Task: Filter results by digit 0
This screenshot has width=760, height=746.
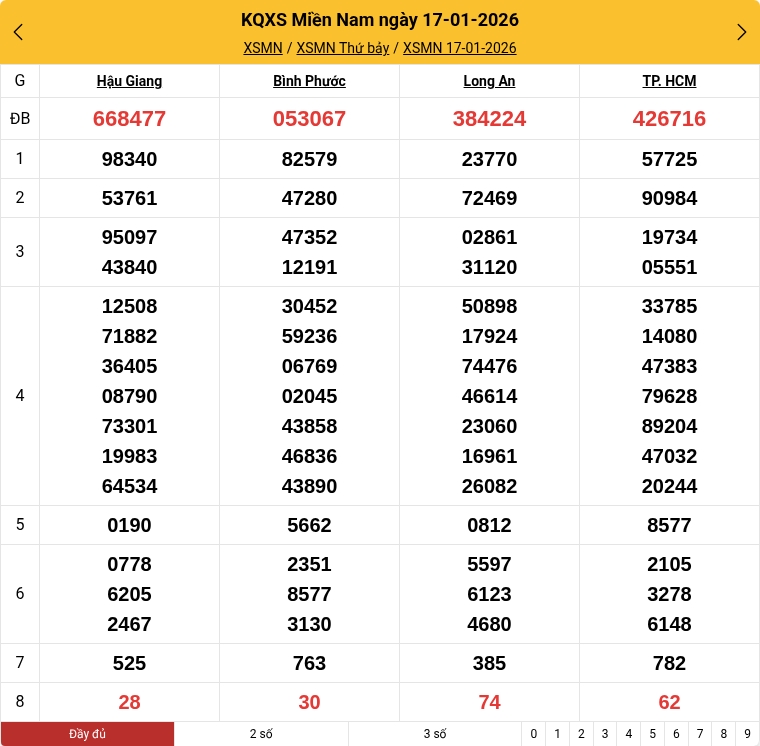Action: point(534,734)
